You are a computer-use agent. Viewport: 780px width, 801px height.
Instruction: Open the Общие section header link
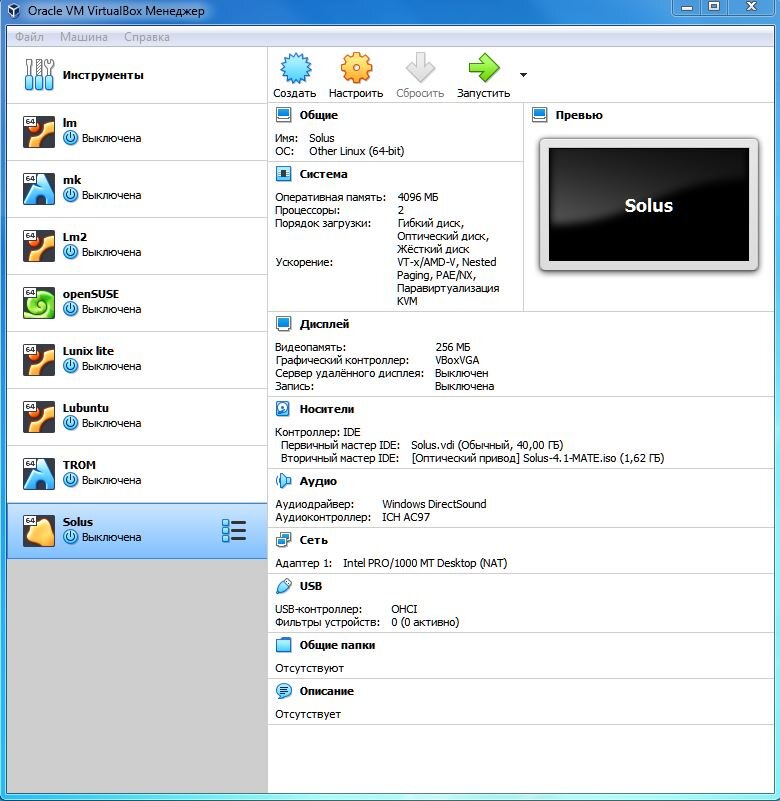pyautogui.click(x=319, y=115)
